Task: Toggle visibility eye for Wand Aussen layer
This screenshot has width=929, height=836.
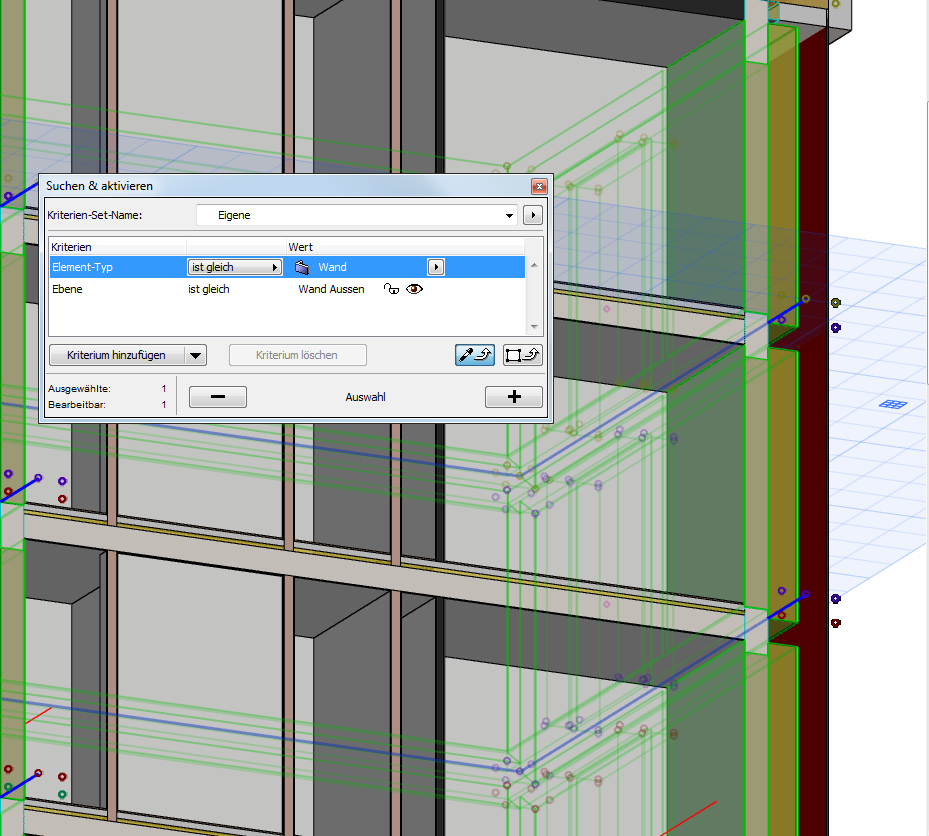Action: point(414,289)
